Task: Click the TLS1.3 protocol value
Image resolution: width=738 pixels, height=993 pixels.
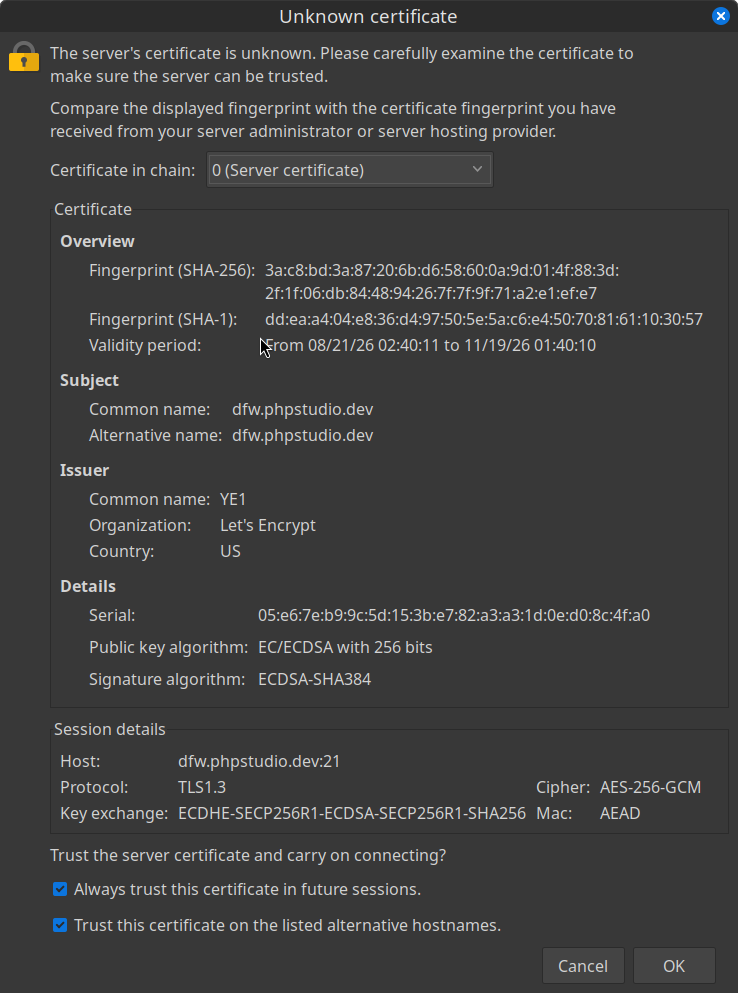Action: 201,787
